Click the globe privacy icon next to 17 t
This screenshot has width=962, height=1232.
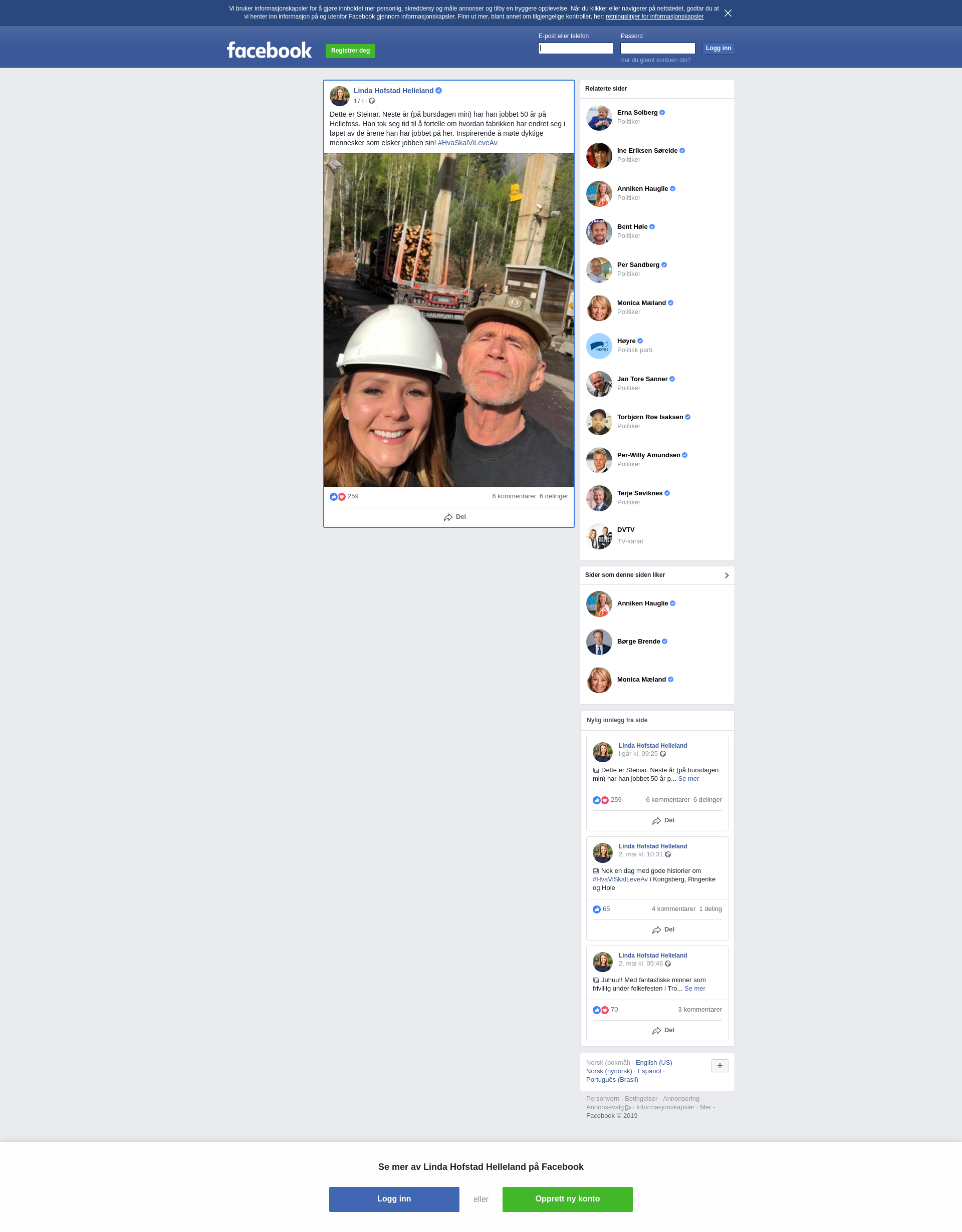pyautogui.click(x=372, y=101)
